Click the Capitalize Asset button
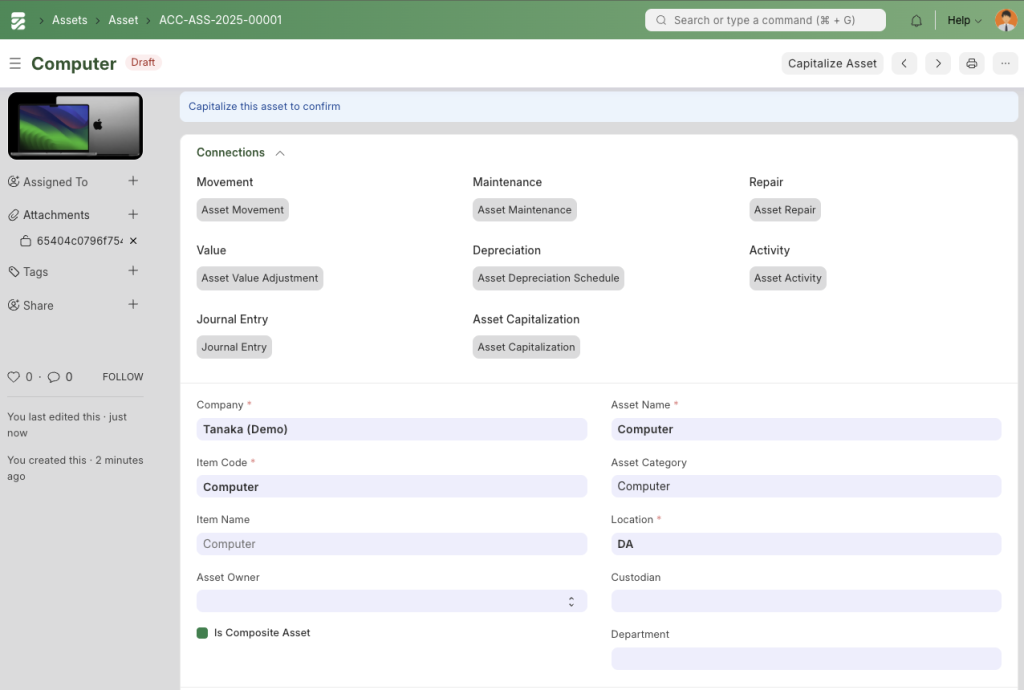 [832, 63]
